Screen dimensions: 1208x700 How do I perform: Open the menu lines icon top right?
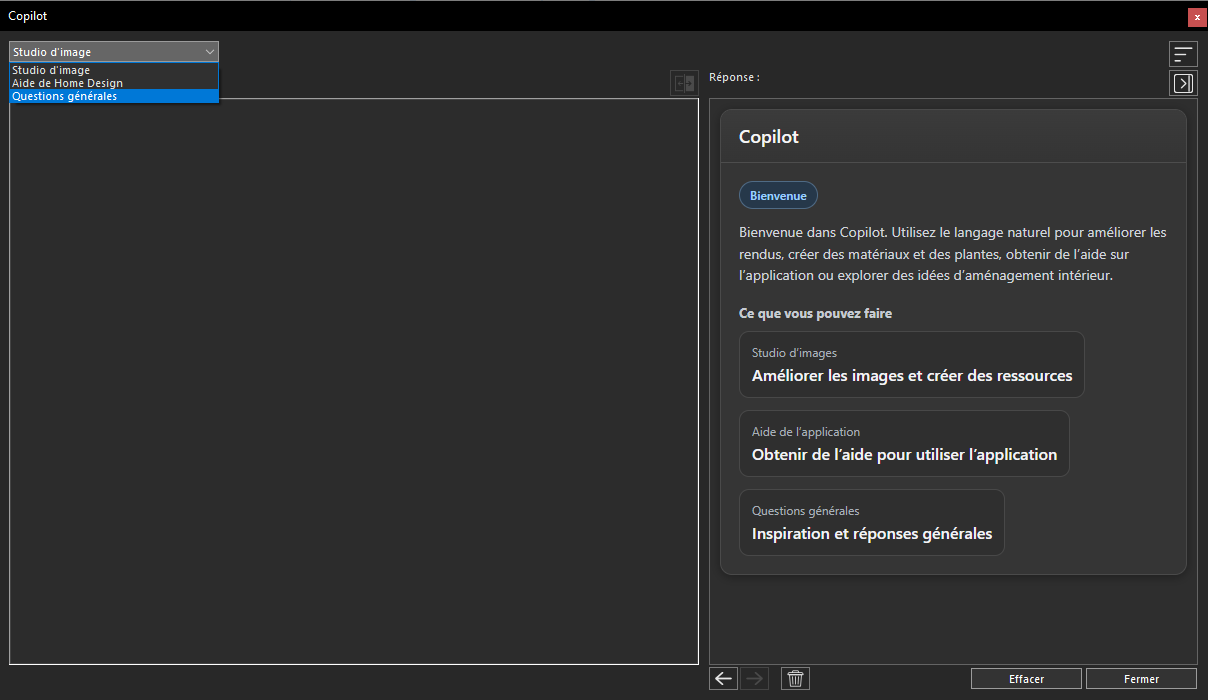click(x=1183, y=54)
